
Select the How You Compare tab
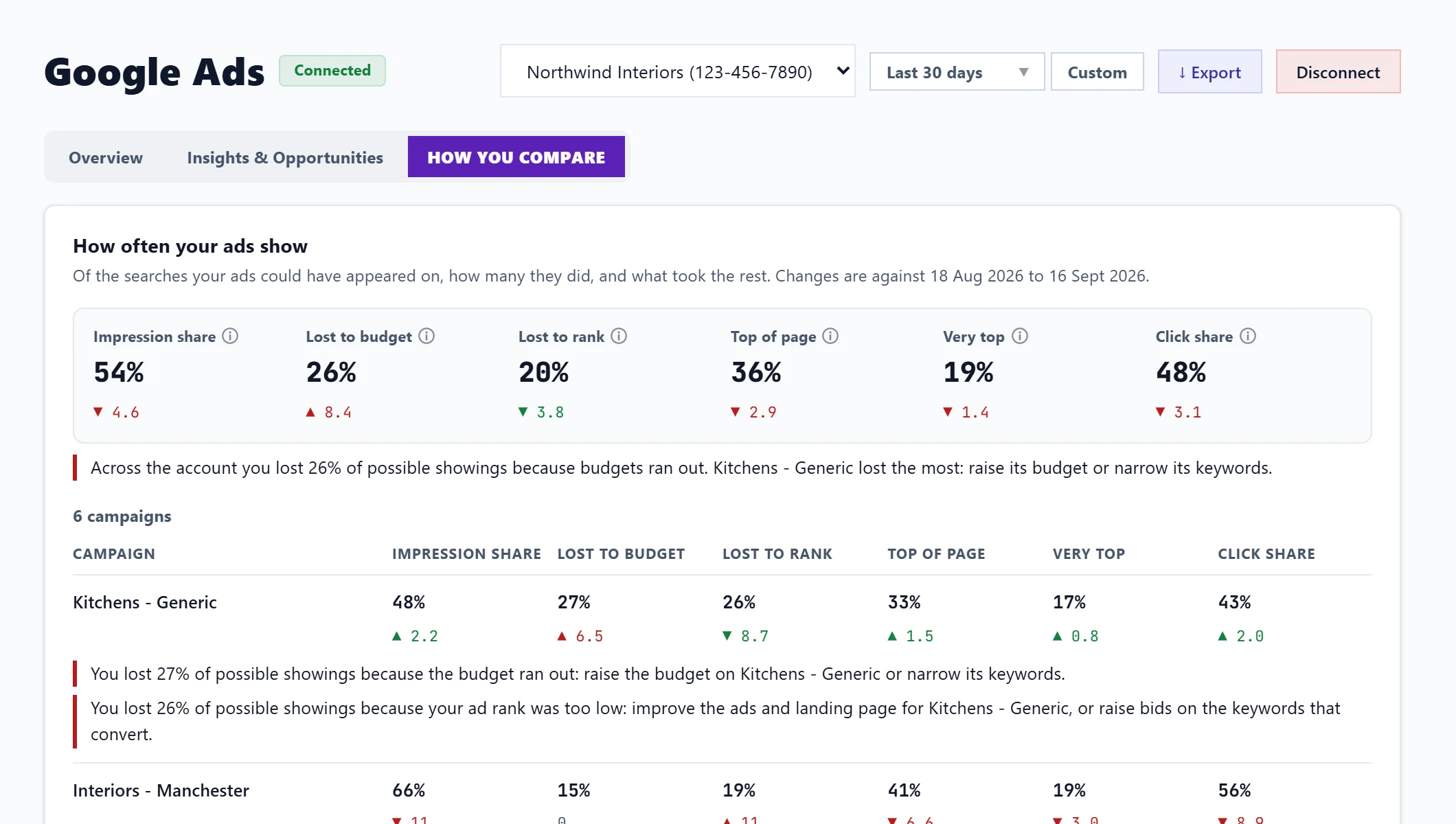click(516, 157)
